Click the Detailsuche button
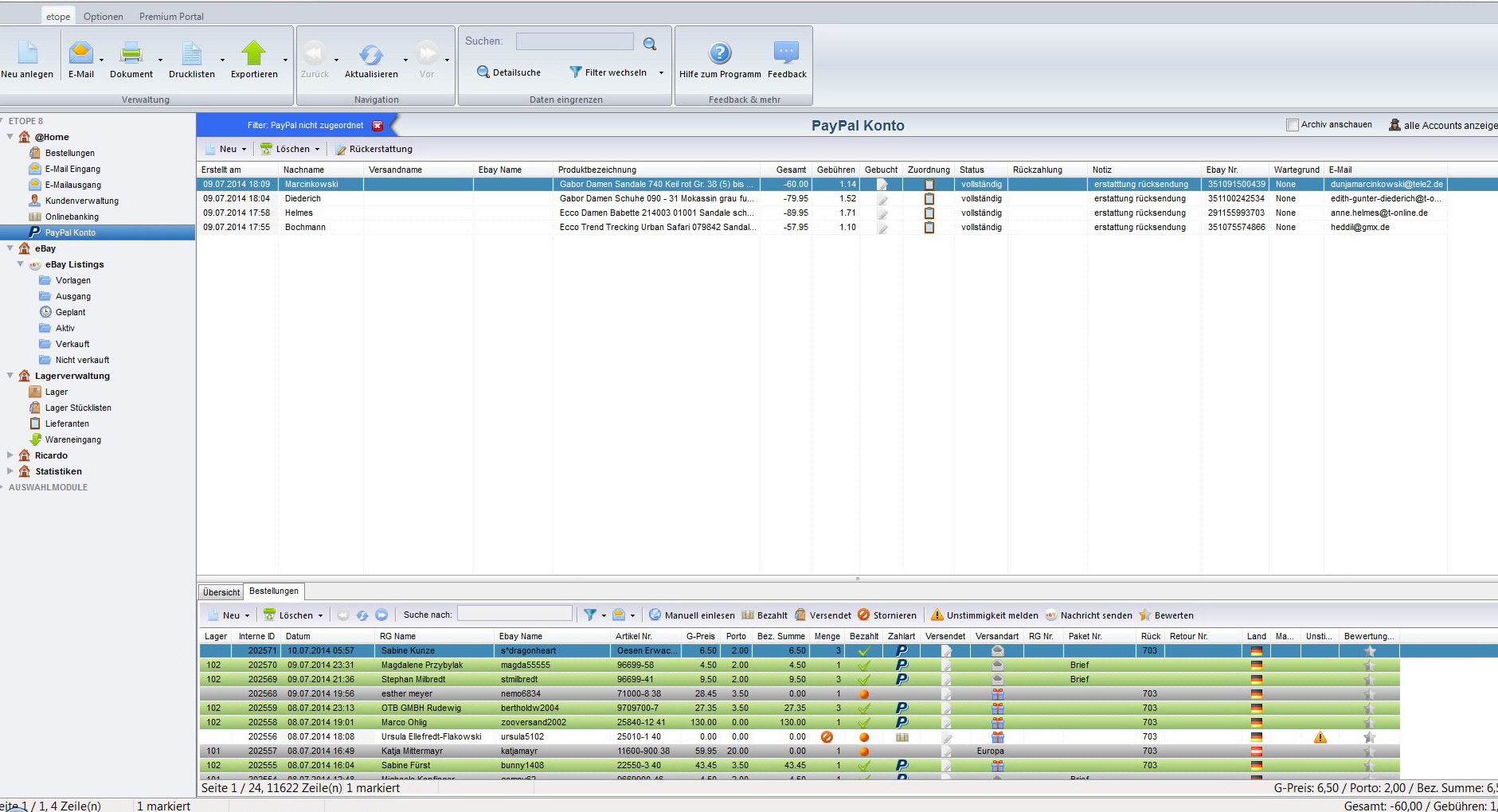Viewport: 1498px width, 812px height. (x=509, y=72)
